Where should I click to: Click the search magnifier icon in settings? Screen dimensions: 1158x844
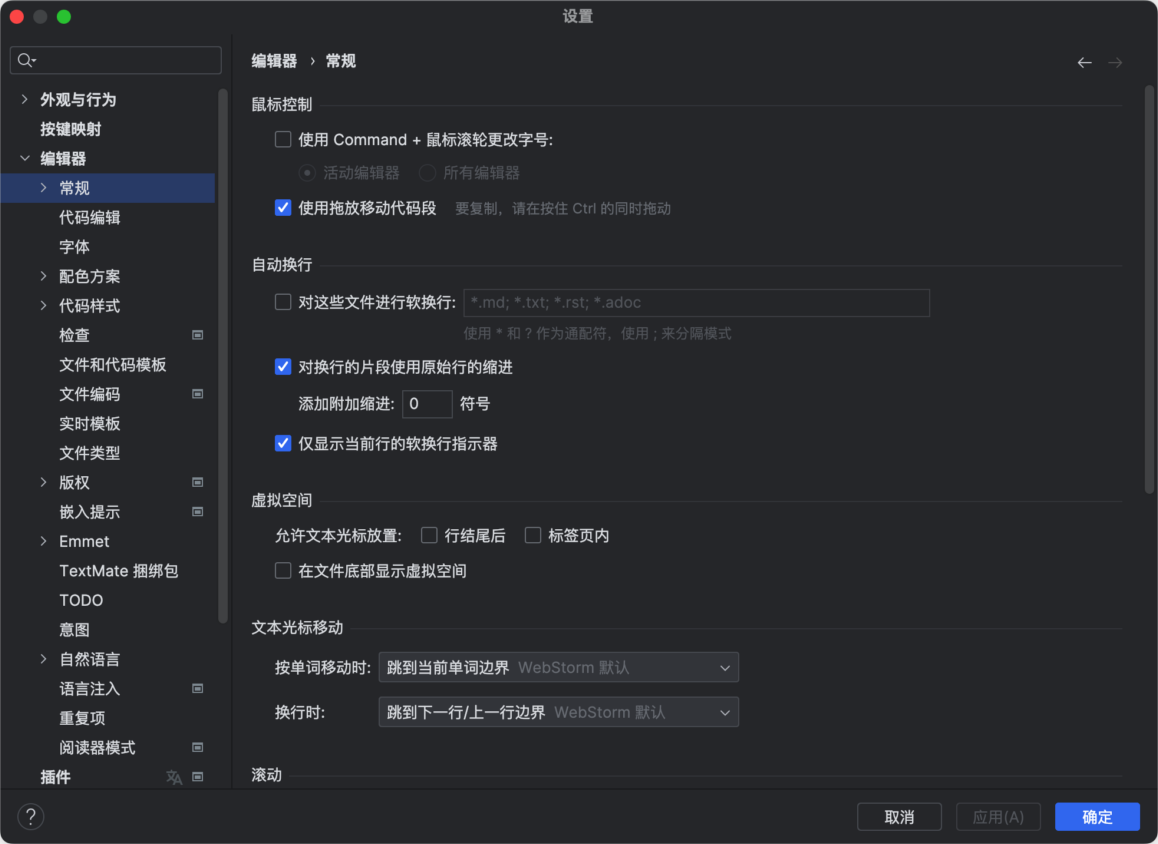tap(26, 61)
